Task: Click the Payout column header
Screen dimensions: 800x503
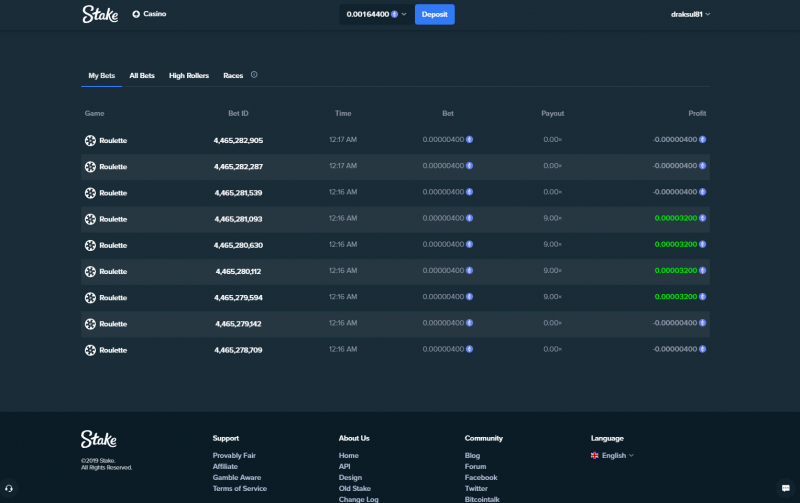Action: (553, 113)
